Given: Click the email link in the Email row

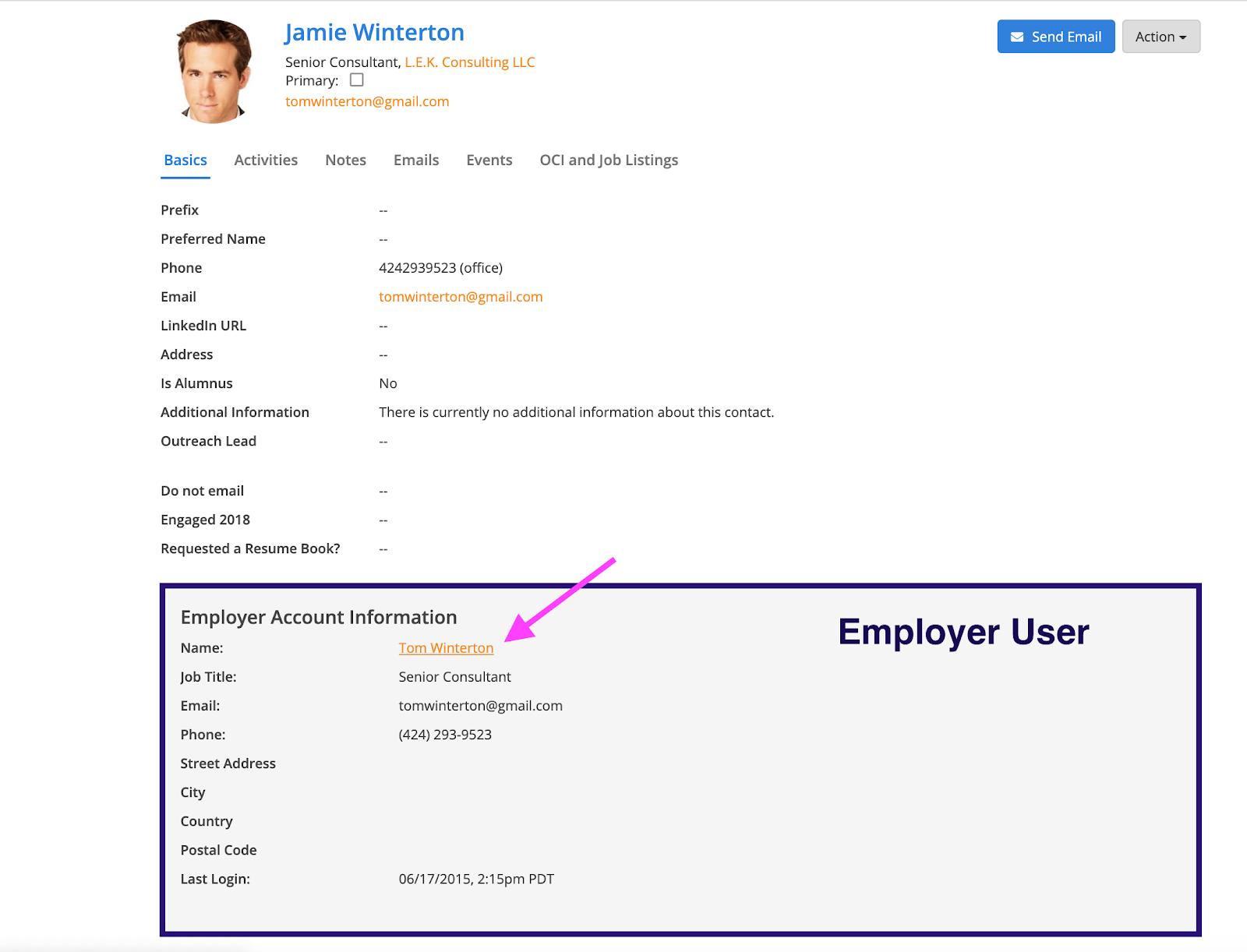Looking at the screenshot, I should point(461,297).
